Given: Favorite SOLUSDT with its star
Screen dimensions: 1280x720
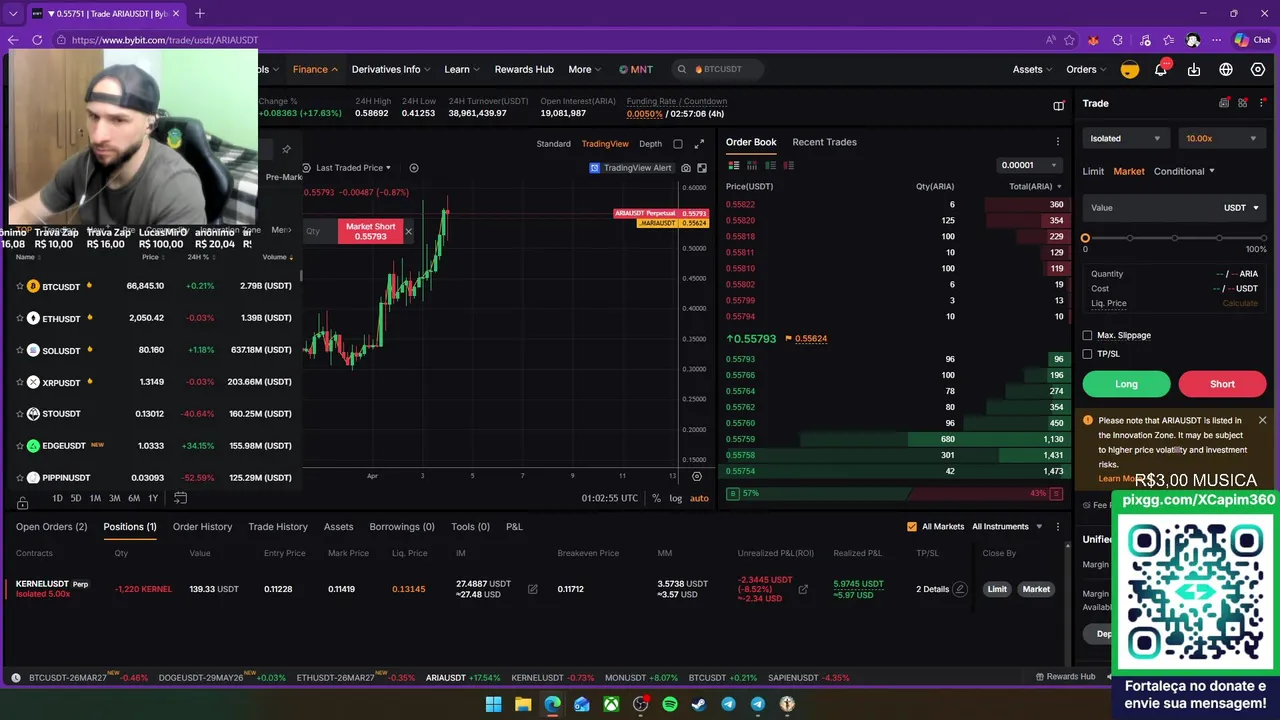Looking at the screenshot, I should click(19, 350).
